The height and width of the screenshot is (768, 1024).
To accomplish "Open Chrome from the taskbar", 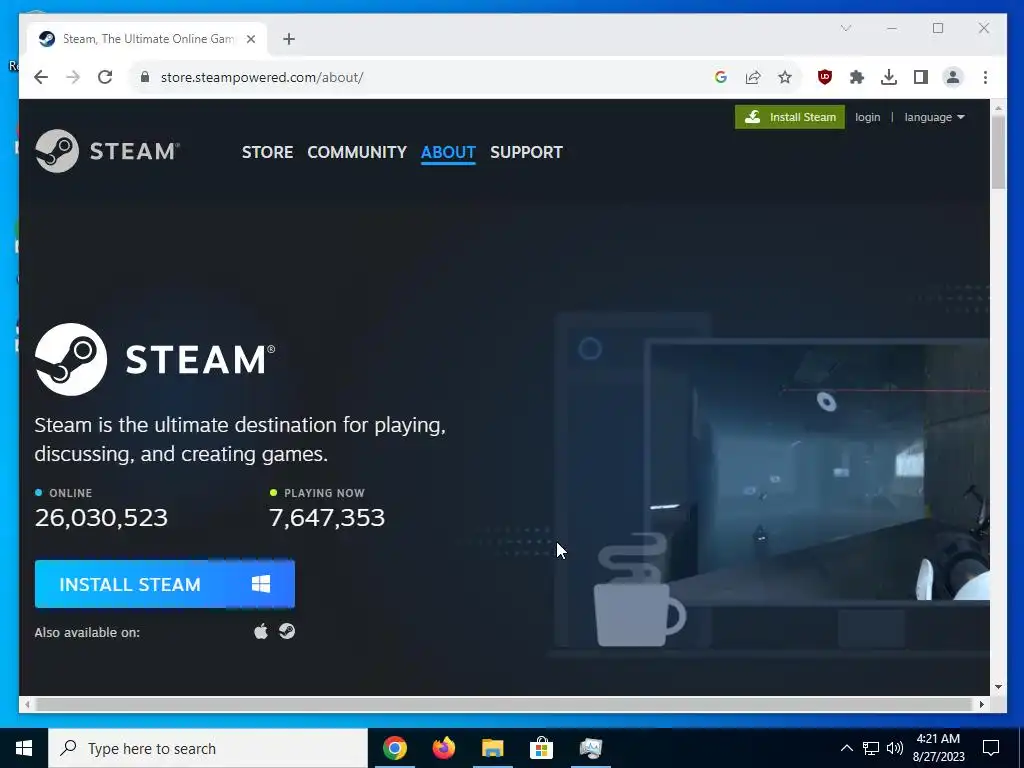I will 394,748.
